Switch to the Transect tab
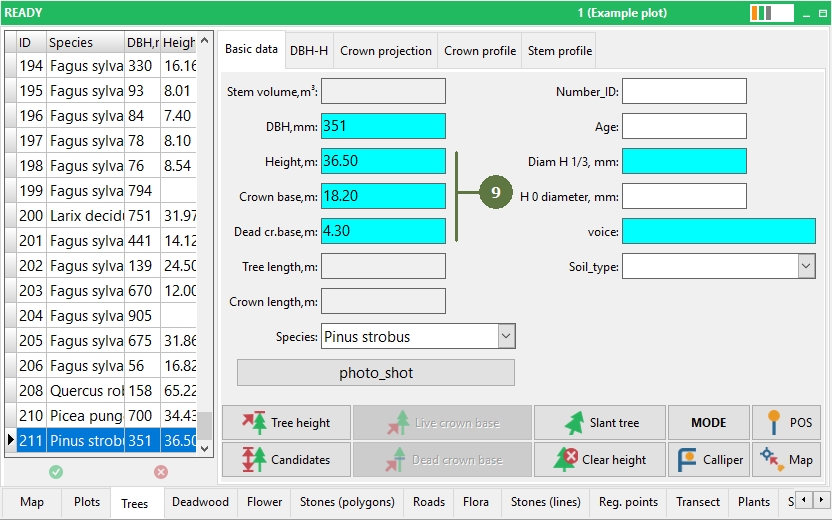This screenshot has width=832, height=520. click(698, 502)
